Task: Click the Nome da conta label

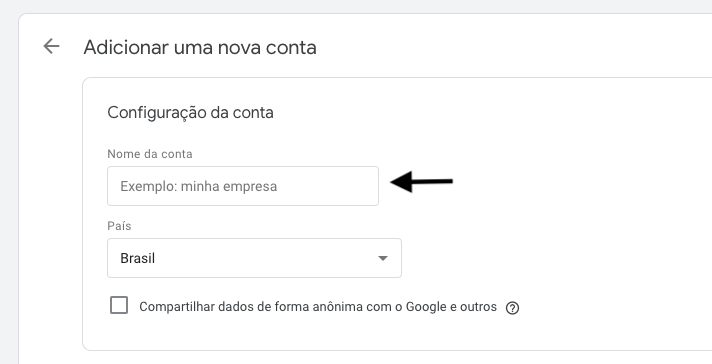Action: [150, 154]
